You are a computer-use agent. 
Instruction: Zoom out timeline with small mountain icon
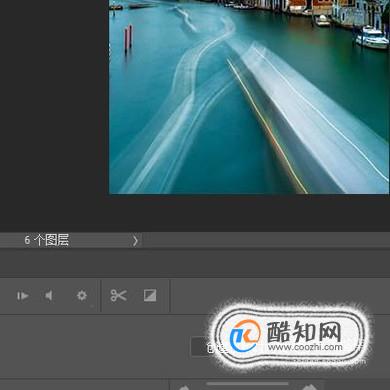(x=184, y=387)
